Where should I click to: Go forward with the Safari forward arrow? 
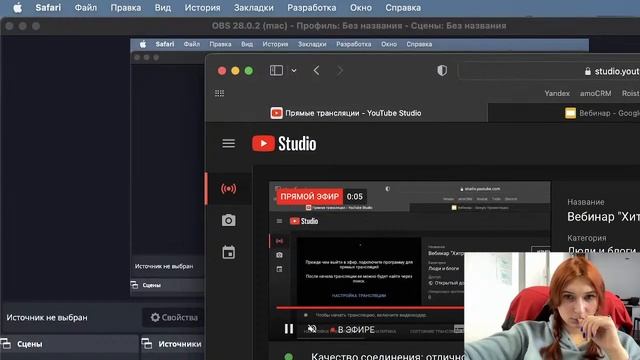point(340,71)
